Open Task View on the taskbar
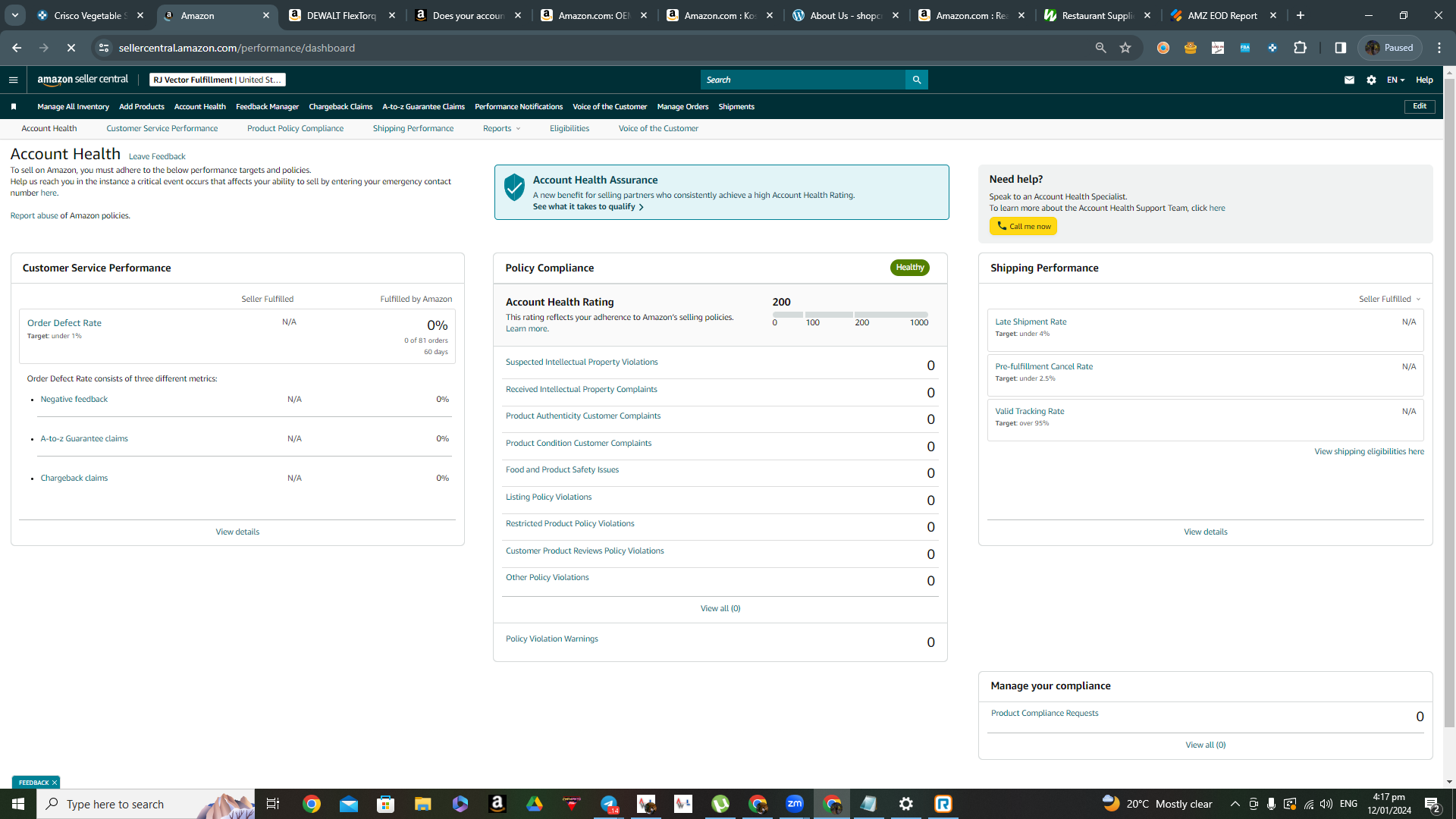 273,804
